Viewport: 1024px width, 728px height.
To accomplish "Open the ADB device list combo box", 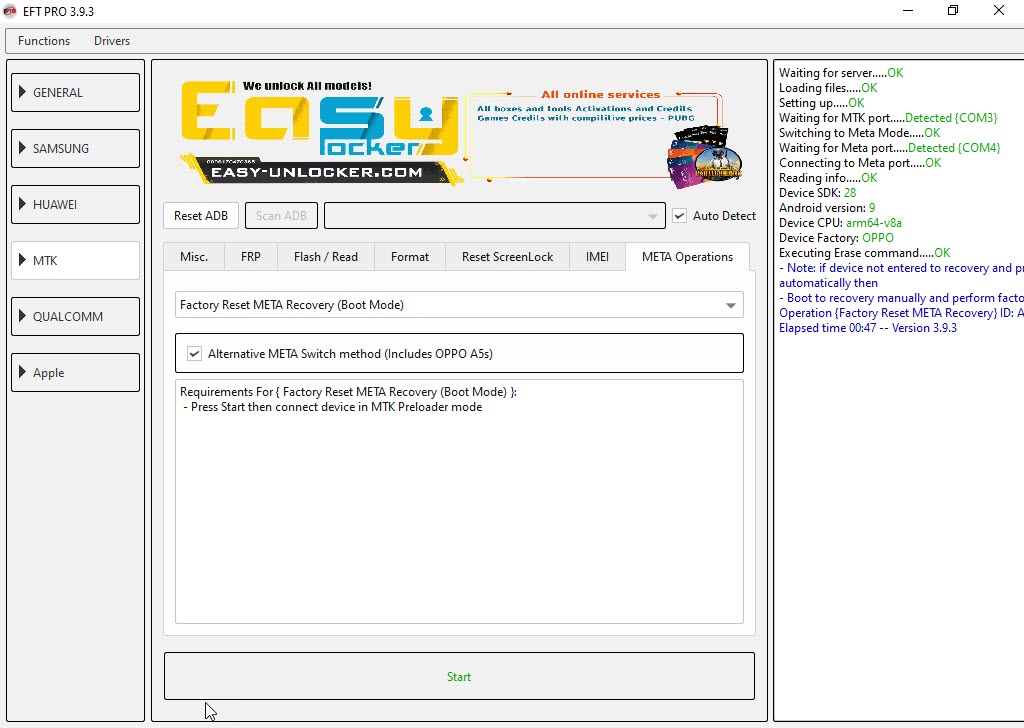I will click(x=494, y=215).
